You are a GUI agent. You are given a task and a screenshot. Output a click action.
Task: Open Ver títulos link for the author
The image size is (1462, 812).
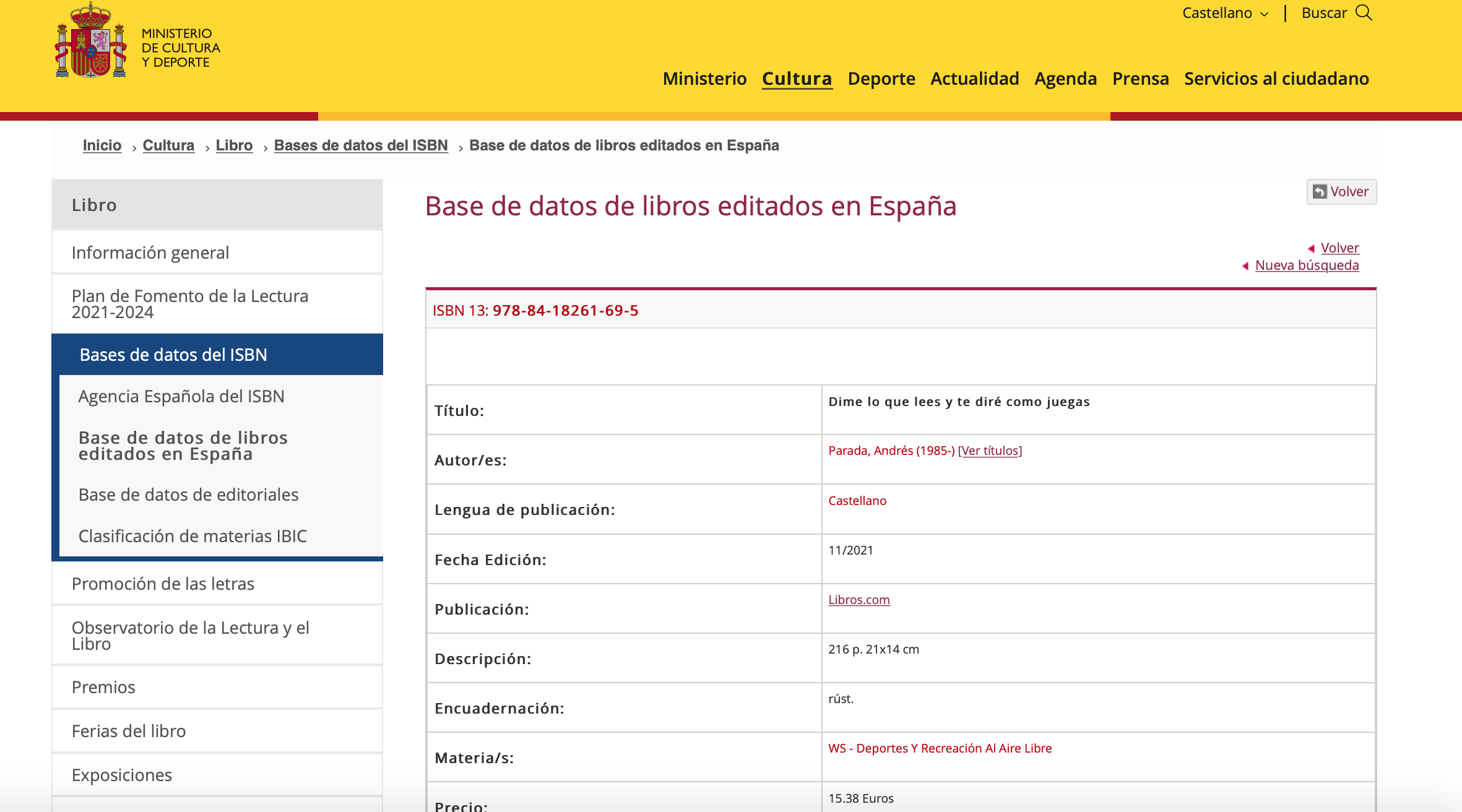click(x=990, y=451)
